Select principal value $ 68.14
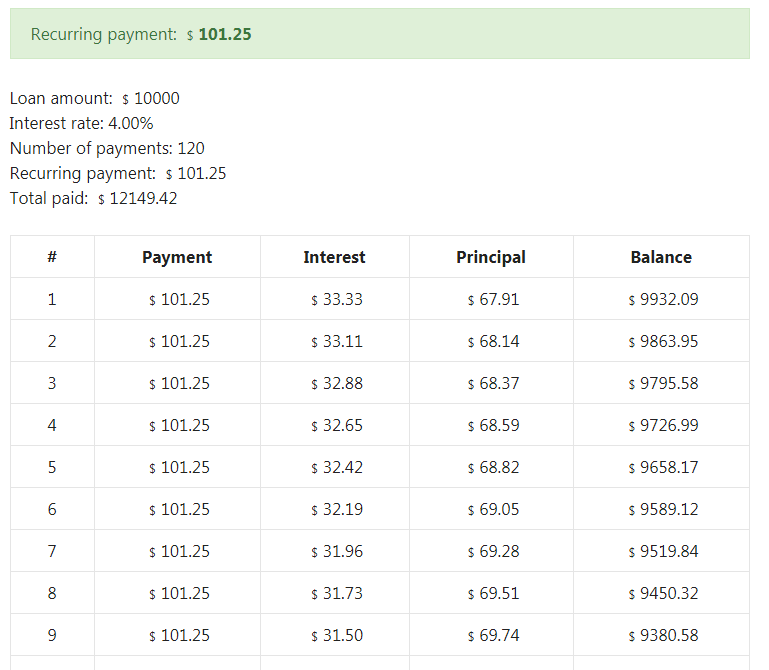 point(493,341)
